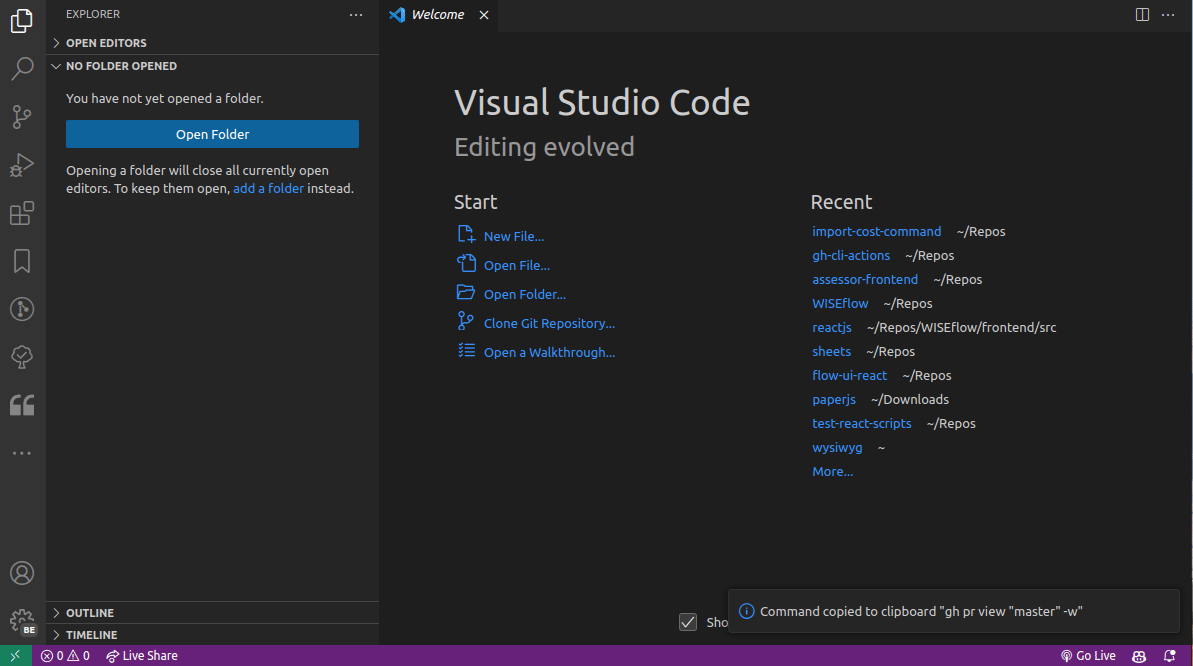Open recent paperjs project

[834, 399]
